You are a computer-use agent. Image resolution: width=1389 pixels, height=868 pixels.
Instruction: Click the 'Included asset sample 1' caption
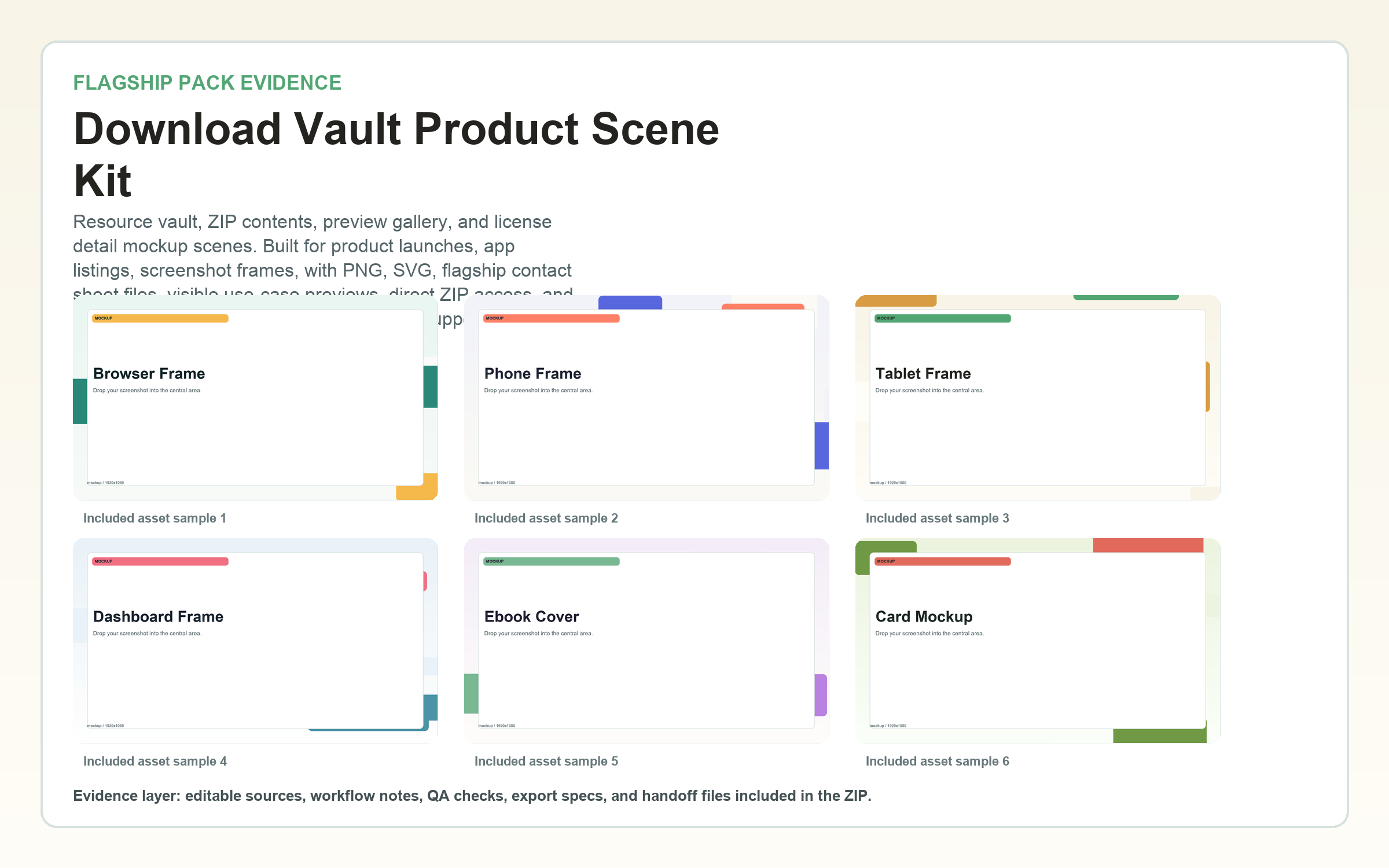155,518
